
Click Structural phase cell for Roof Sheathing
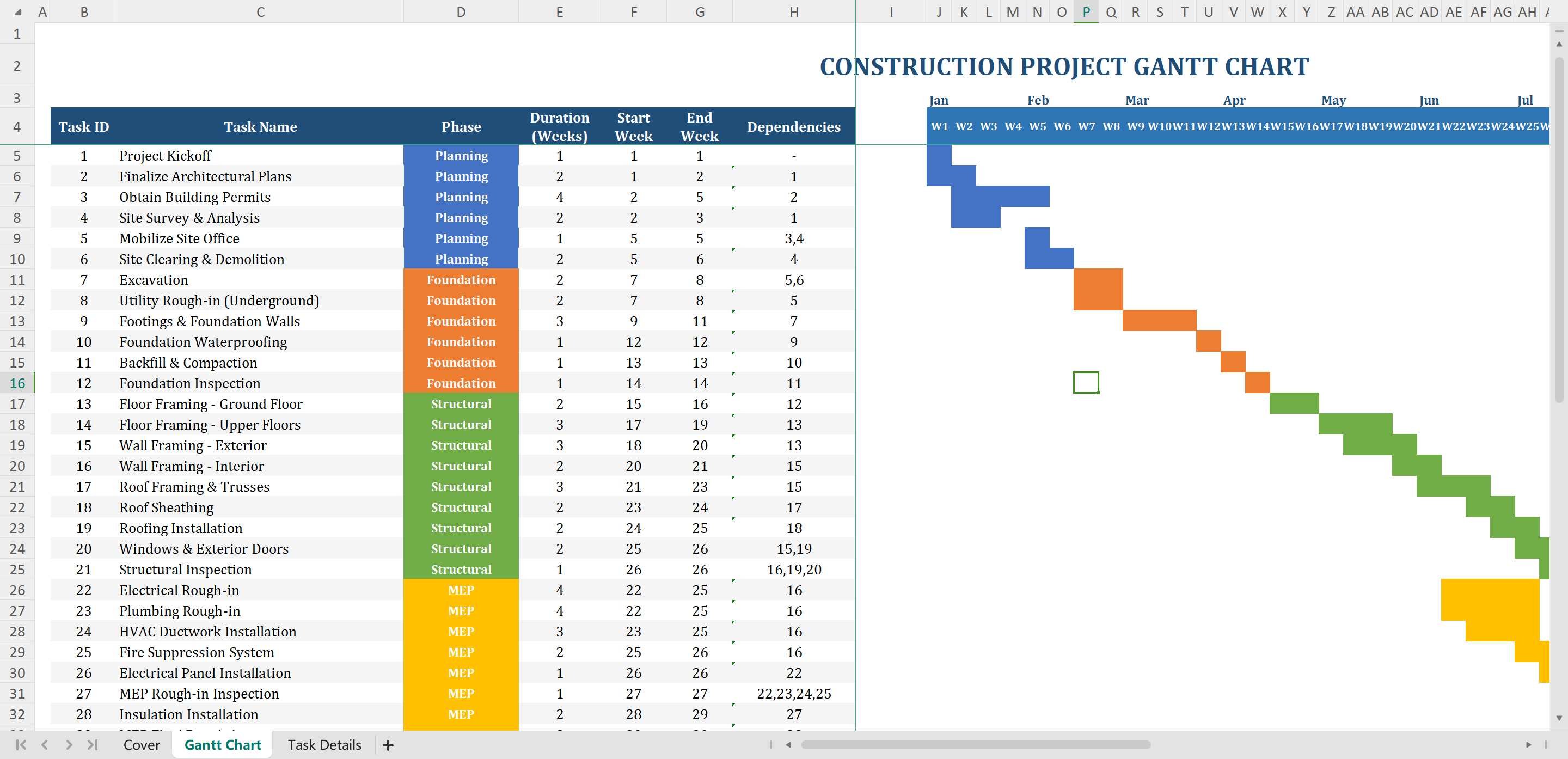pos(461,507)
